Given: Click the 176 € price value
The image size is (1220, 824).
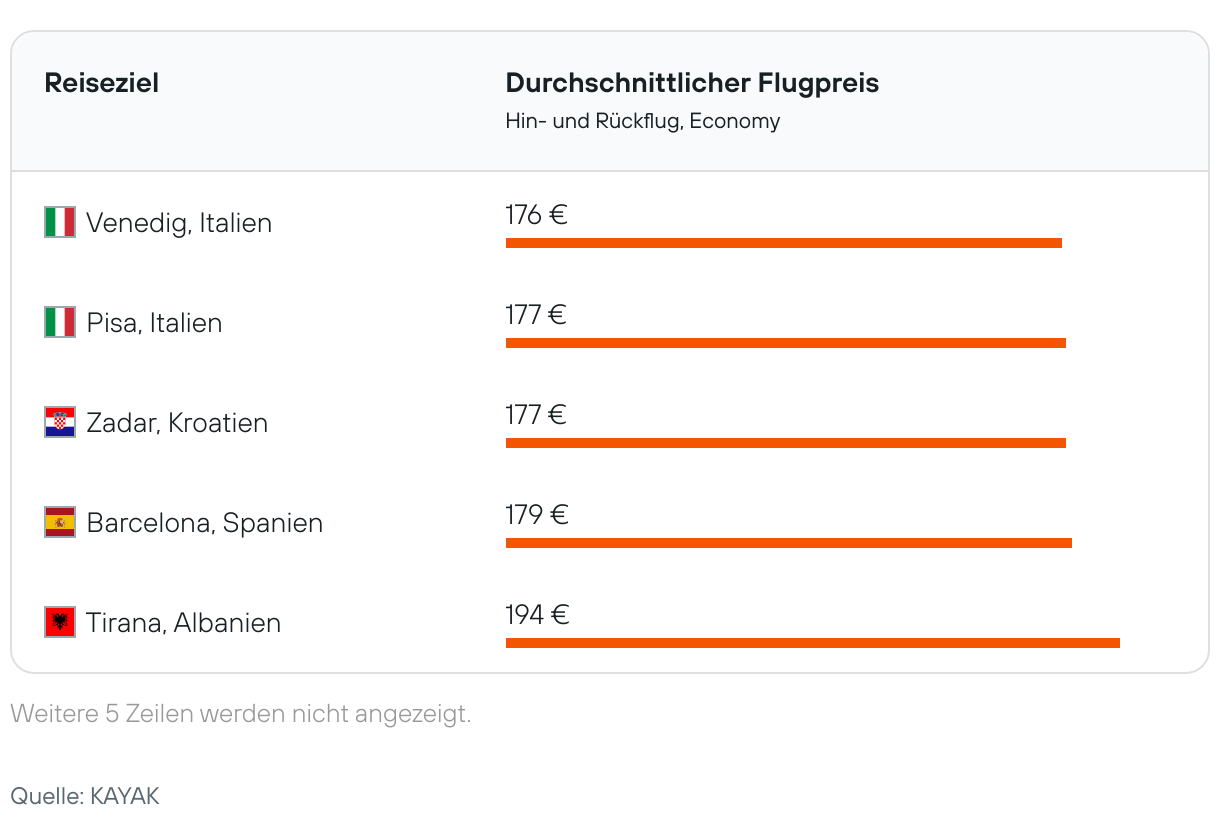Looking at the screenshot, I should tap(536, 215).
